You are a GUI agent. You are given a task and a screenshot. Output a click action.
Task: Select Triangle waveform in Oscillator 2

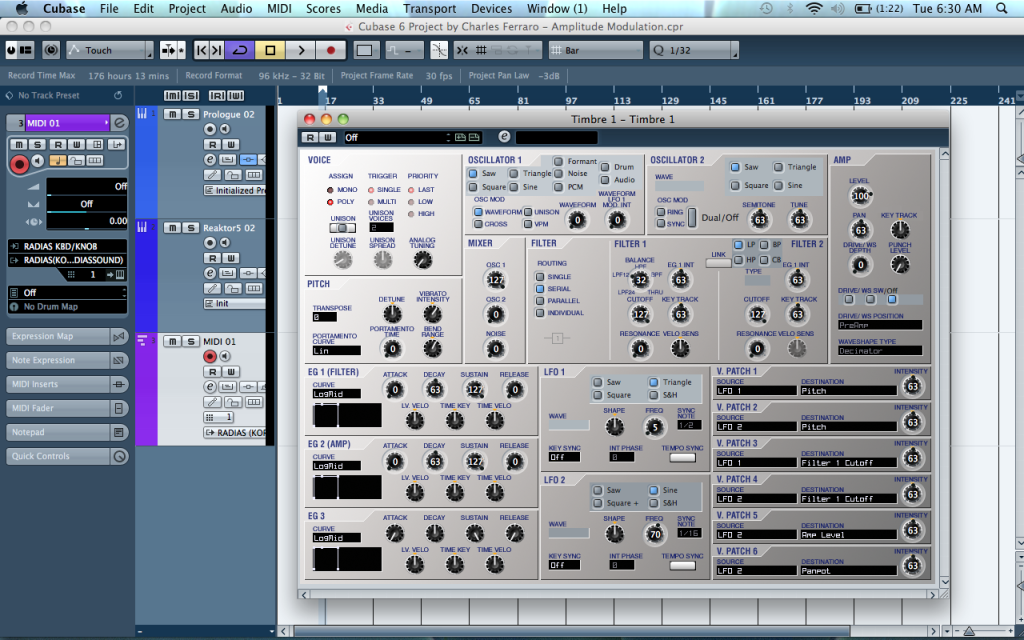tap(778, 167)
